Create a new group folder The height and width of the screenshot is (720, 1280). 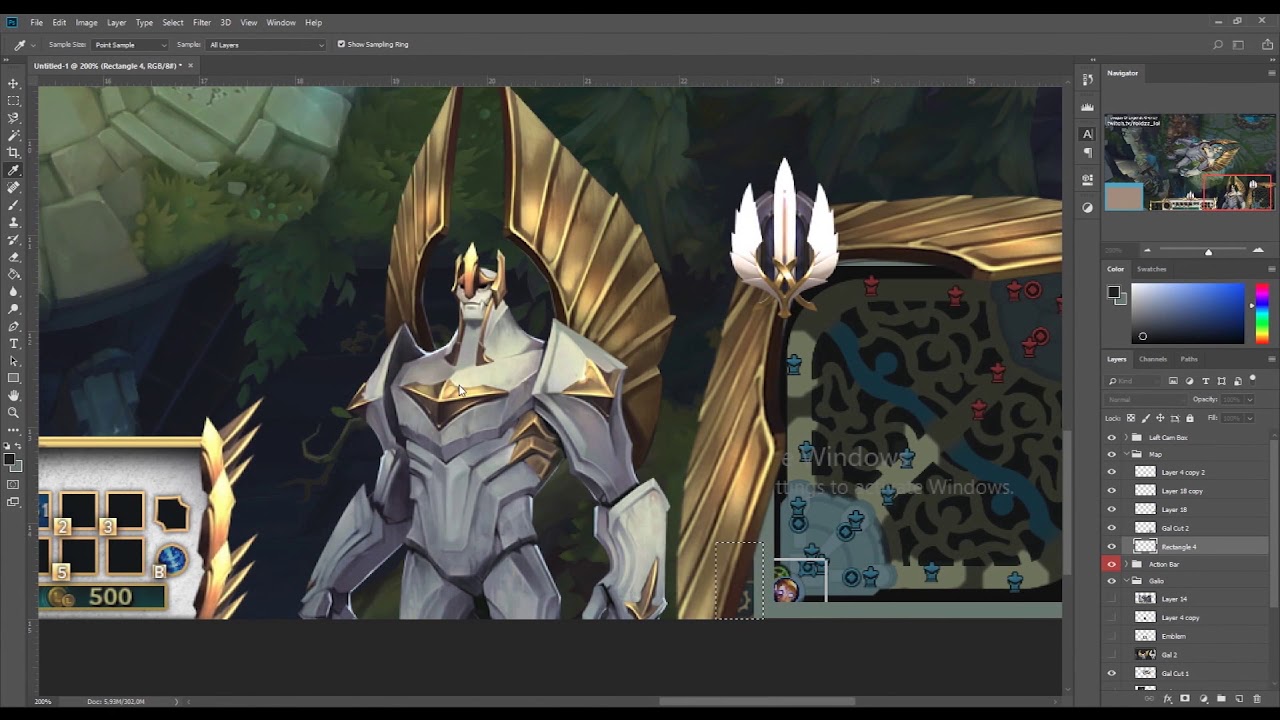click(x=1221, y=699)
